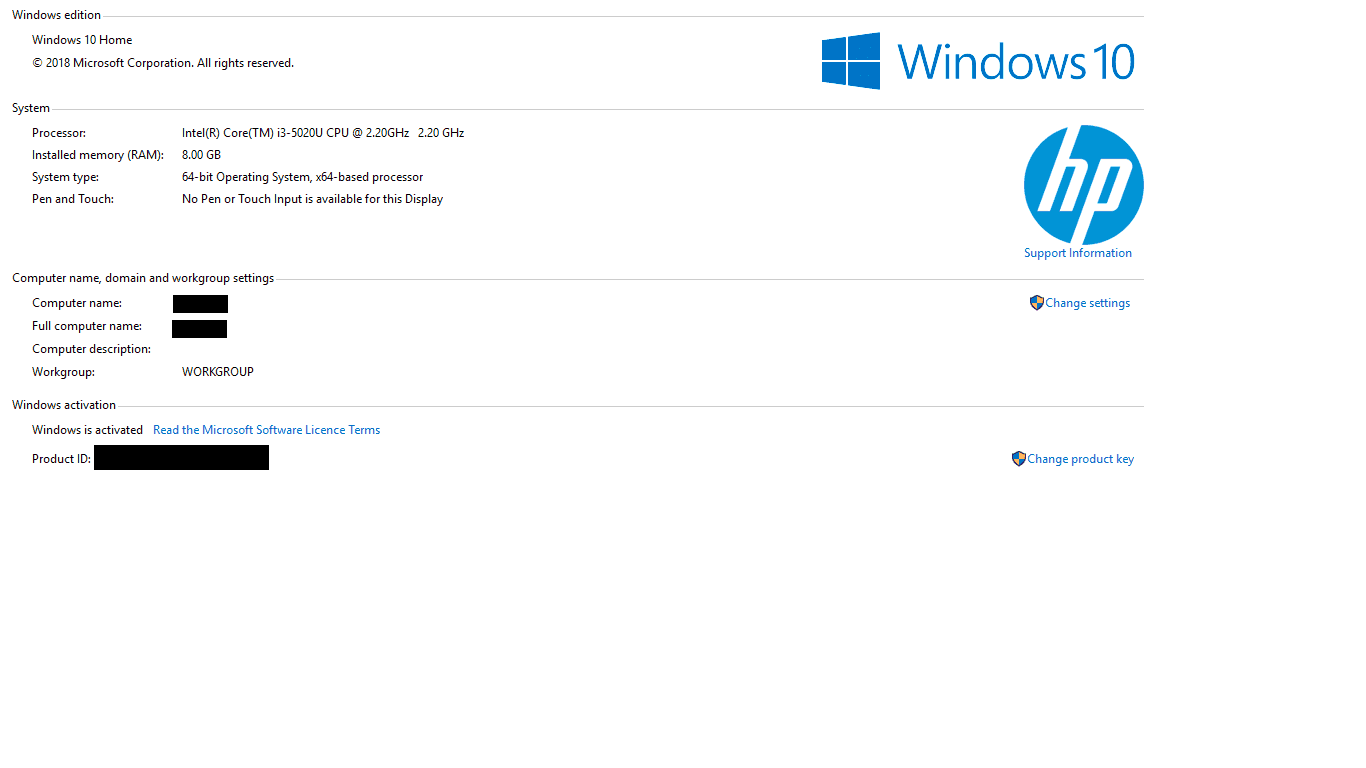Click the Pen and Touch: label
Image resolution: width=1366 pixels, height=768 pixels.
point(73,199)
